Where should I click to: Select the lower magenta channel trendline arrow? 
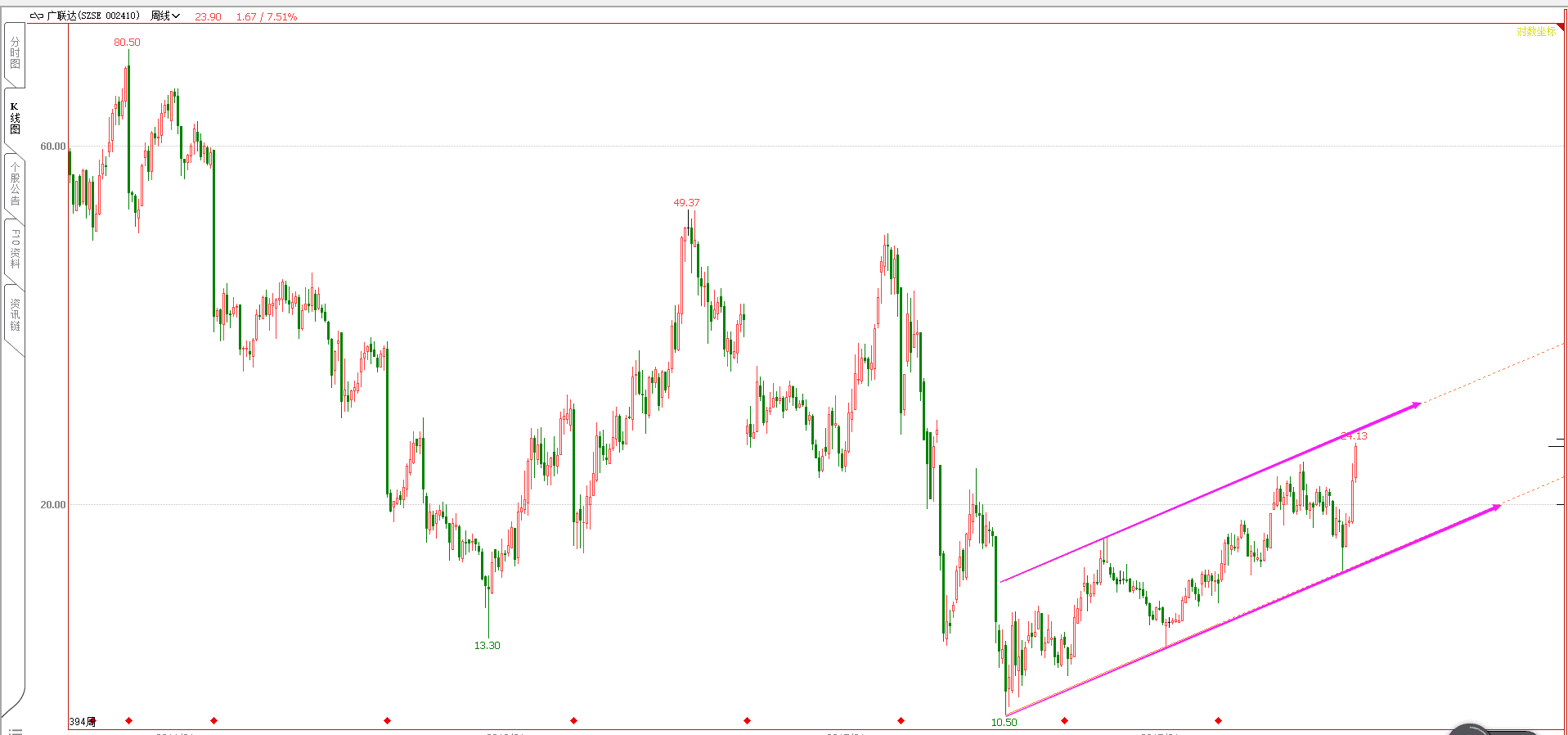(1253, 610)
